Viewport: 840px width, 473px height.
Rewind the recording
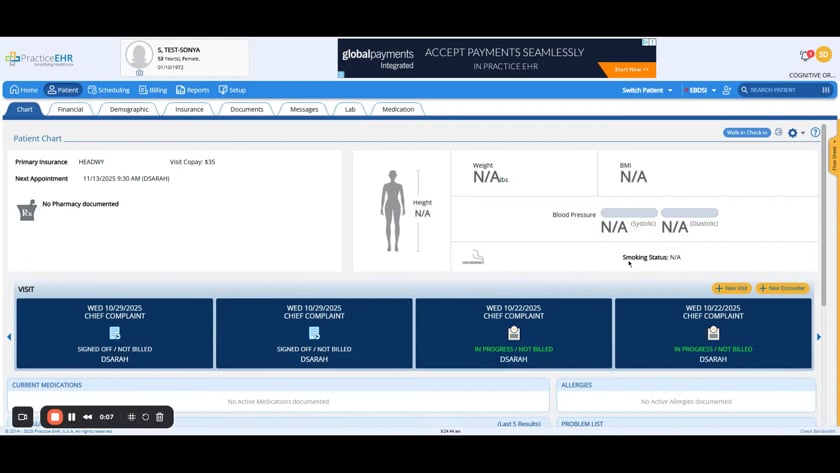pyautogui.click(x=88, y=417)
